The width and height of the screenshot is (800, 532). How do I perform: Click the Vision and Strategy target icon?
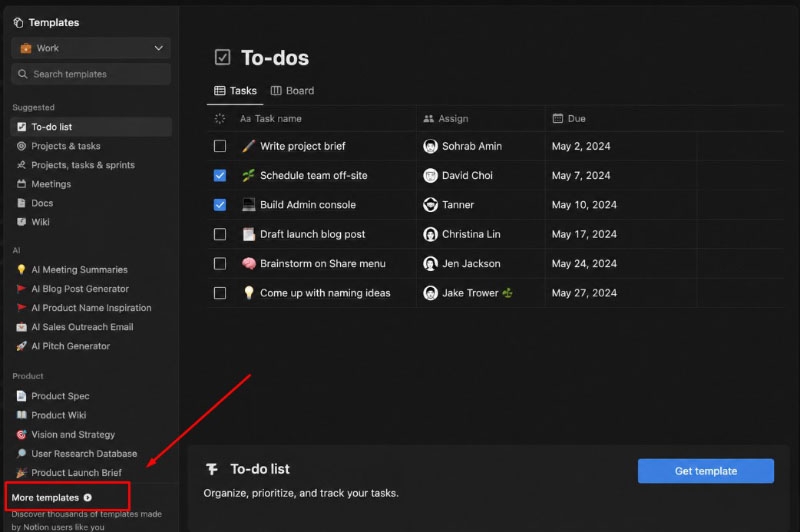click(21, 435)
